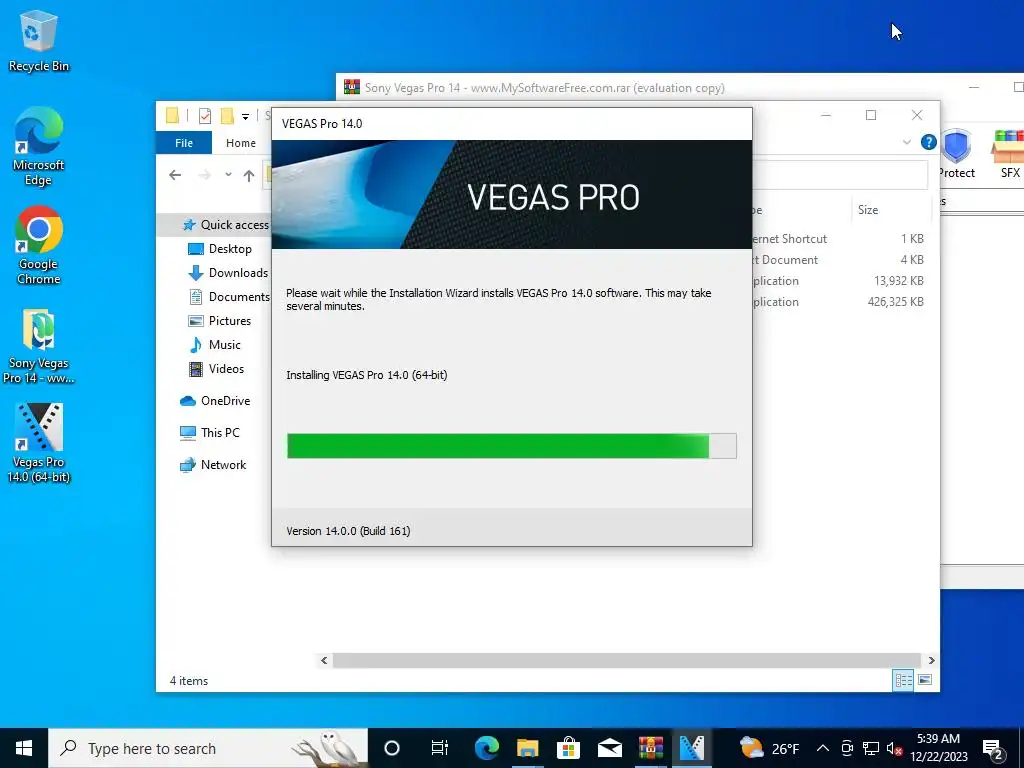The height and width of the screenshot is (768, 1024).
Task: Click the WinRAR Protect toolbar icon
Action: [956, 154]
